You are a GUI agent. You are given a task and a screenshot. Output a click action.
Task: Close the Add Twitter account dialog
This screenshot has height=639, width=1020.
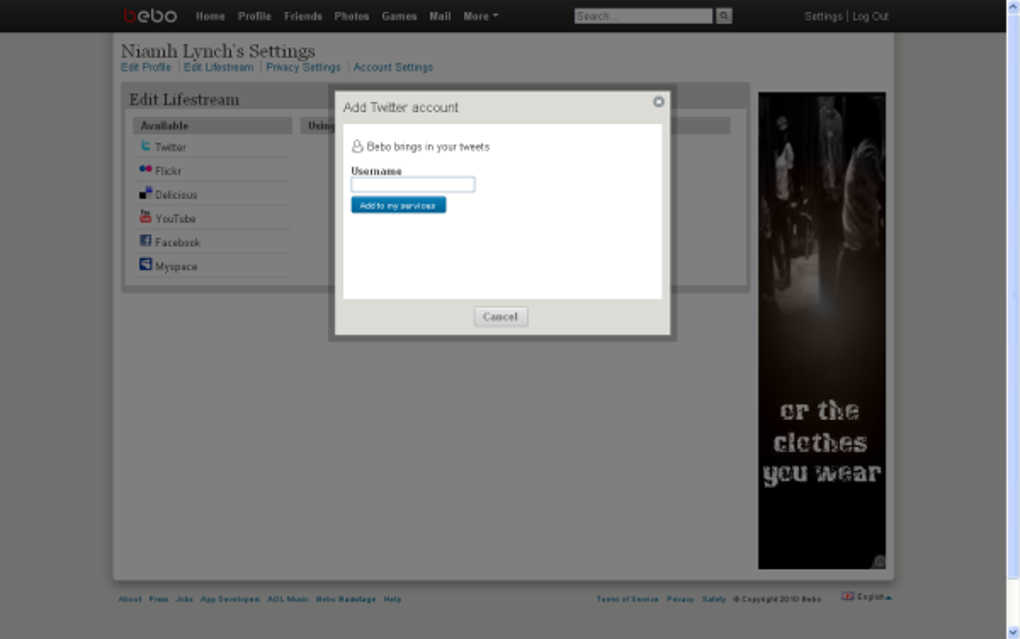(x=658, y=102)
